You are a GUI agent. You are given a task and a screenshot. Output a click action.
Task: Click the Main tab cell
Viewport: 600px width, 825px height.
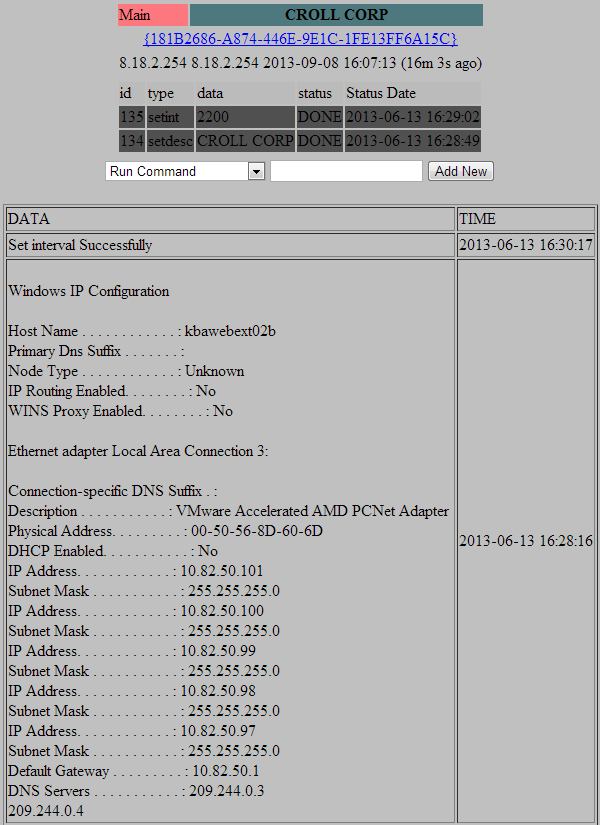point(152,15)
